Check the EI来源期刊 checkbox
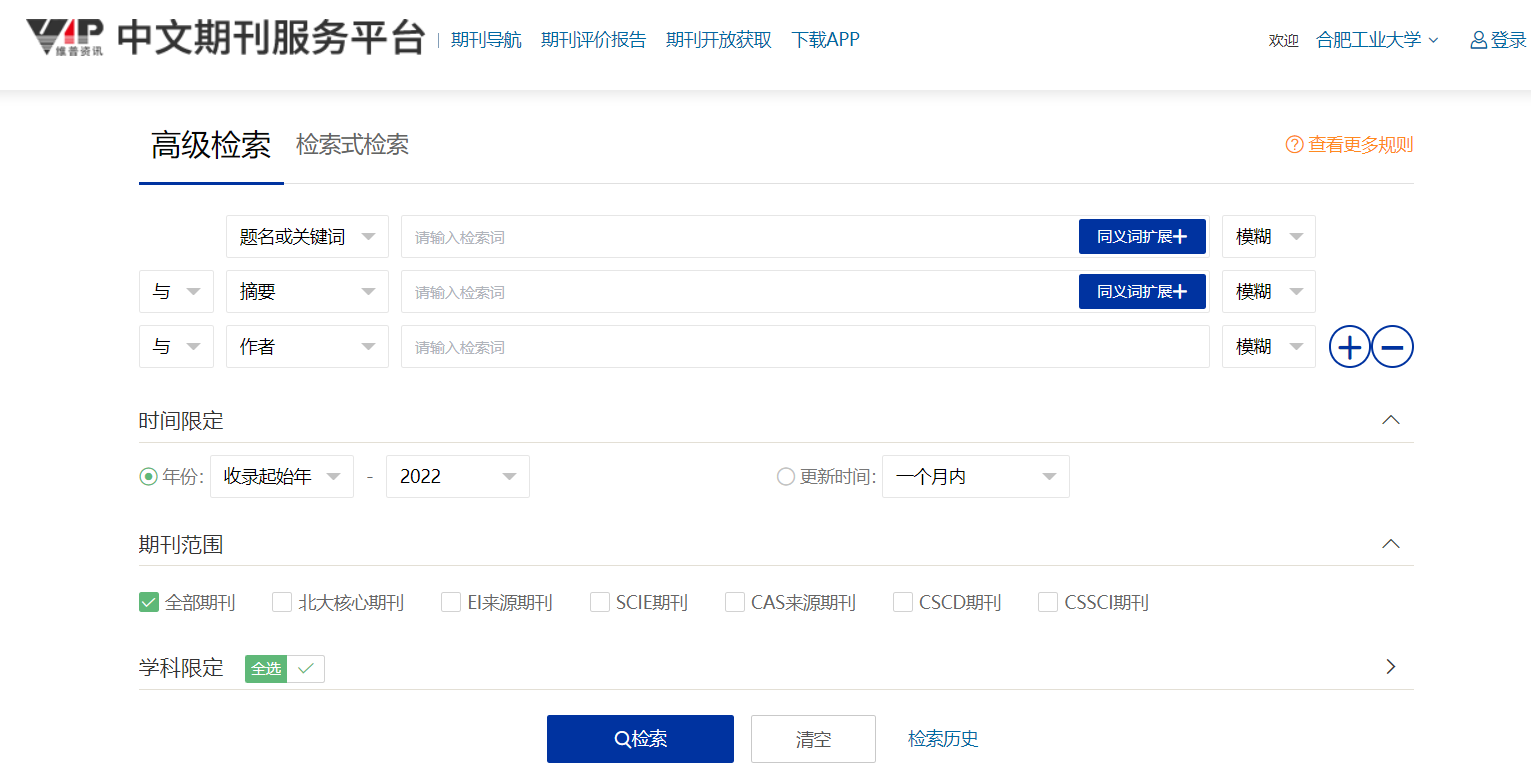The image size is (1531, 776). tap(451, 602)
